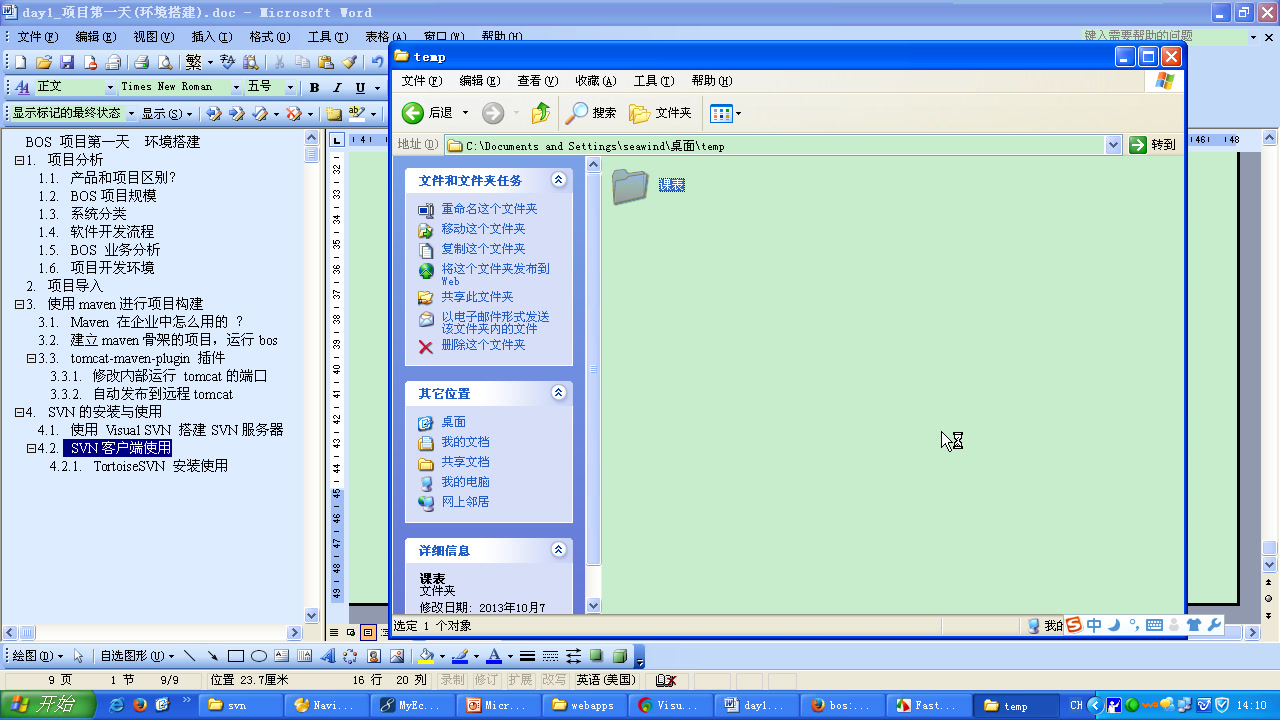This screenshot has height=720, width=1280.
Task: Click the Open file icon in Word toolbar
Action: point(43,62)
